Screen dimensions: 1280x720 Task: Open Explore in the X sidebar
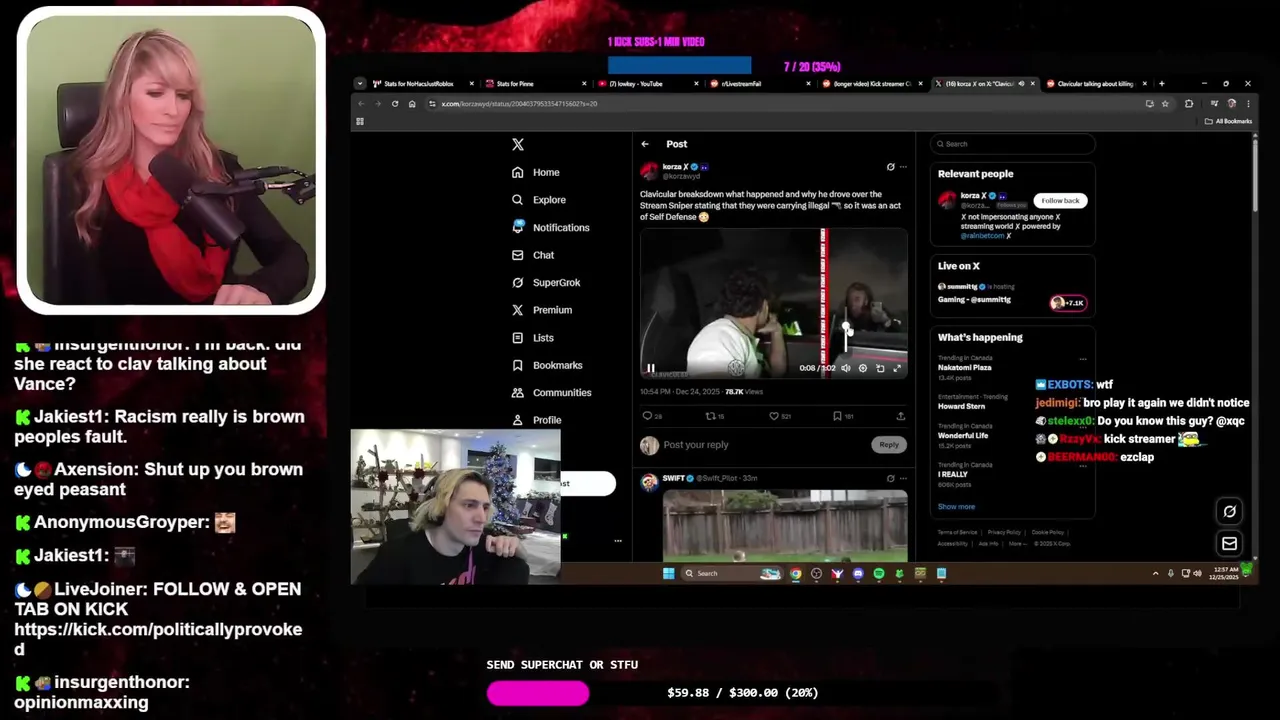(538, 200)
